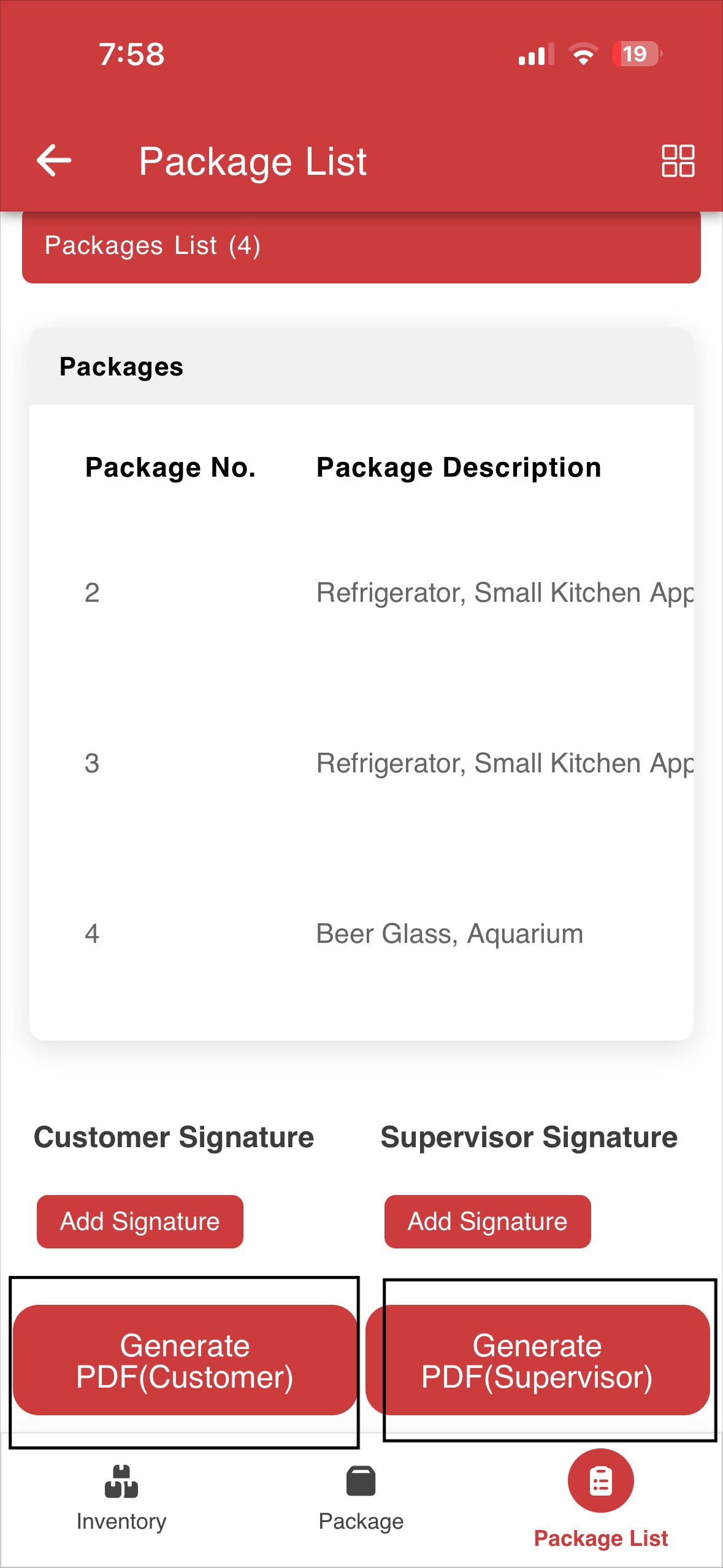
Task: Switch to the Package tab label
Action: [x=361, y=1521]
